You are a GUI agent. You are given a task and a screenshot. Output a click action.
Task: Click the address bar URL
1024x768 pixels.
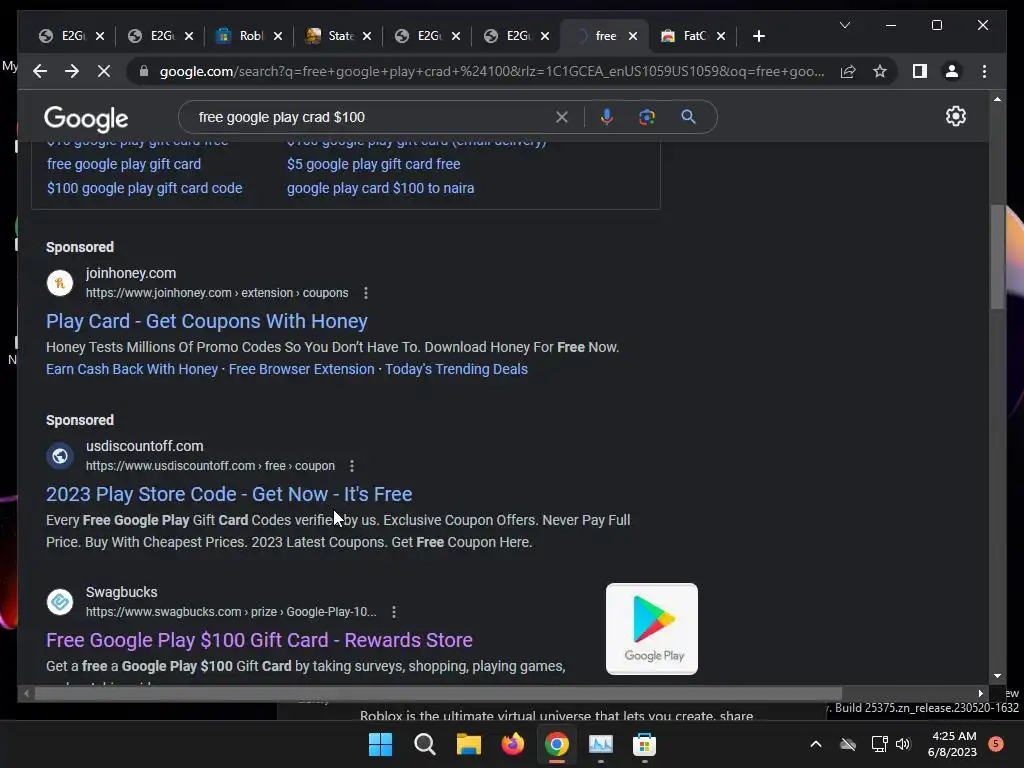pos(492,71)
